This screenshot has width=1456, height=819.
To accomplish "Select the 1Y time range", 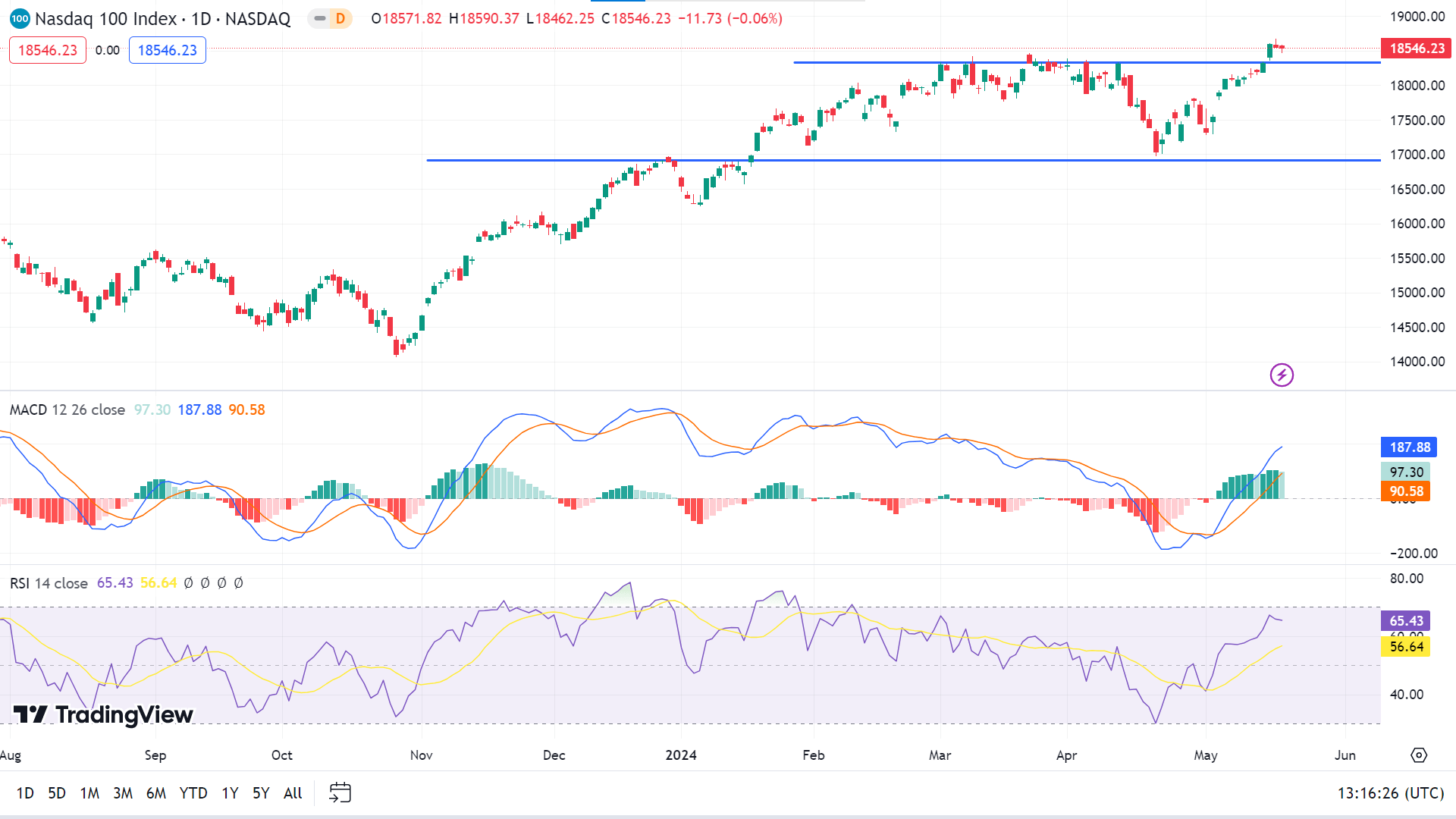I will click(230, 792).
